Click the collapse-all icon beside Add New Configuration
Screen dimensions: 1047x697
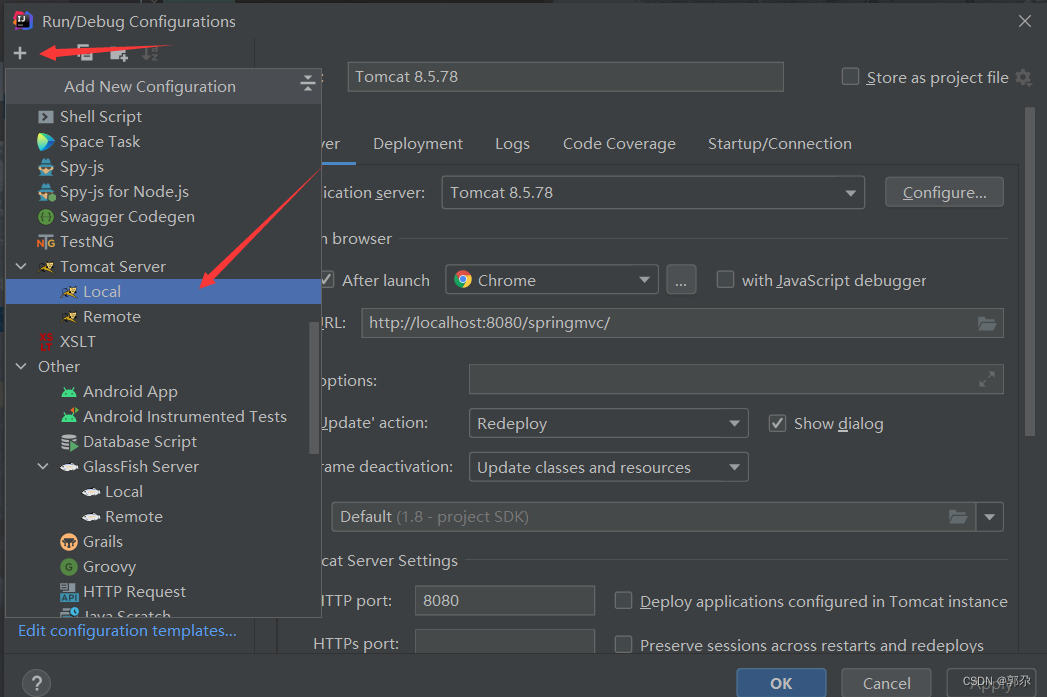click(x=307, y=83)
